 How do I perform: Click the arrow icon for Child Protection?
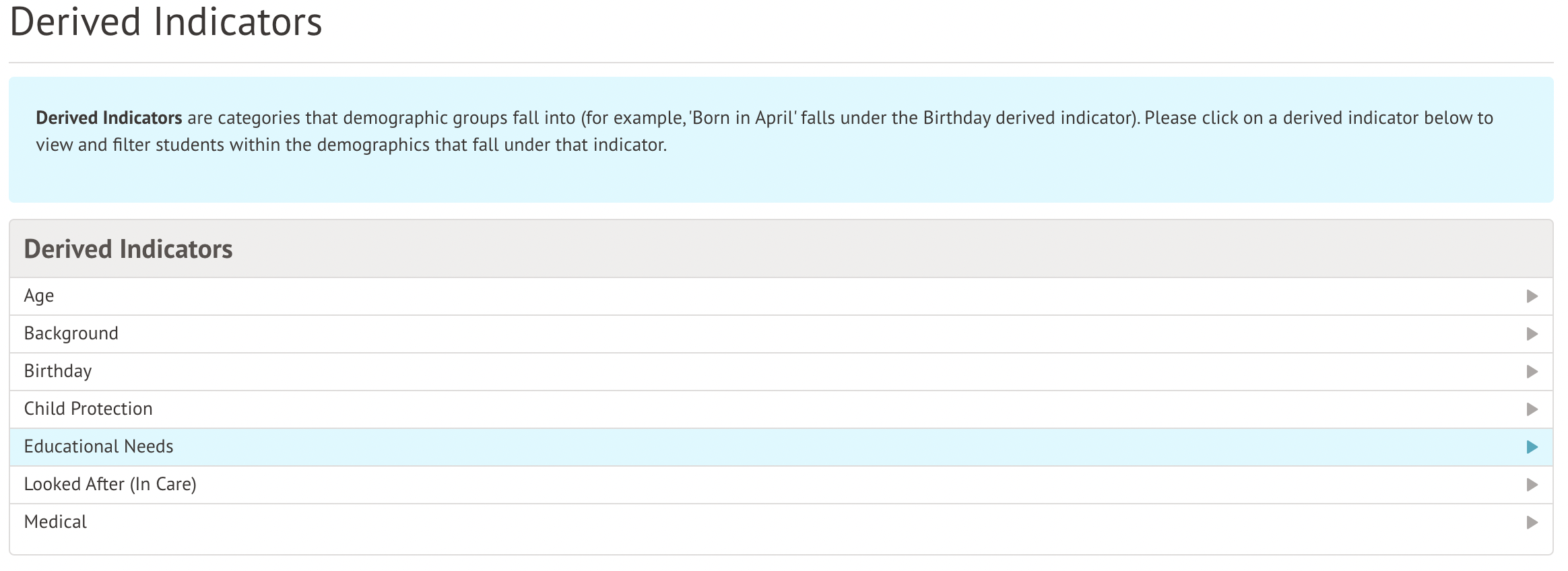click(x=1532, y=409)
